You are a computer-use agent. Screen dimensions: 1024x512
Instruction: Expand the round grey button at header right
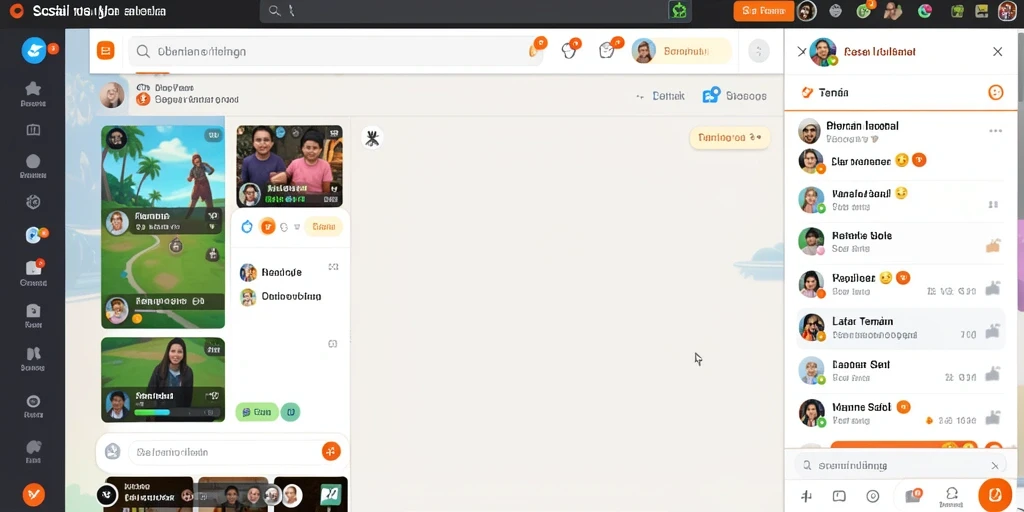coord(758,51)
